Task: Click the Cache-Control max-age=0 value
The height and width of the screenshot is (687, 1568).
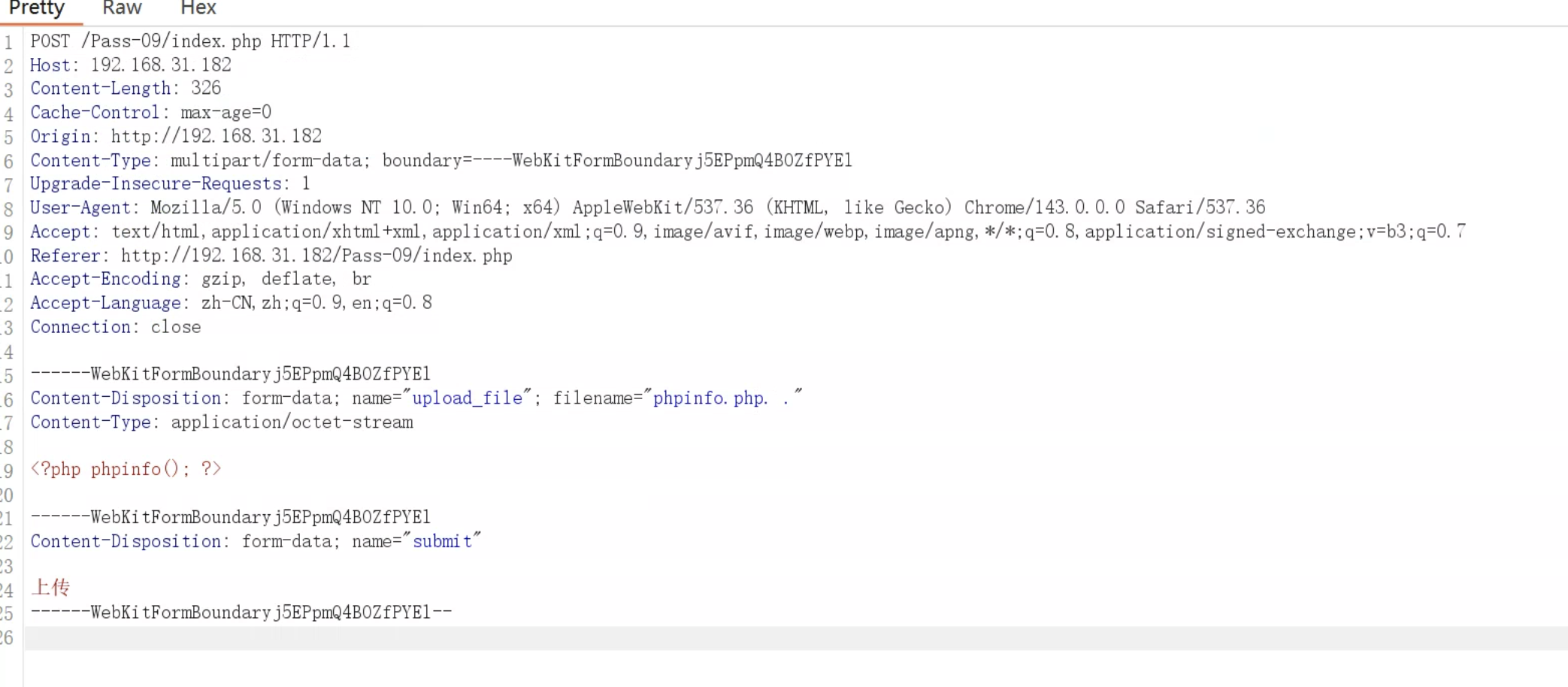Action: (226, 112)
